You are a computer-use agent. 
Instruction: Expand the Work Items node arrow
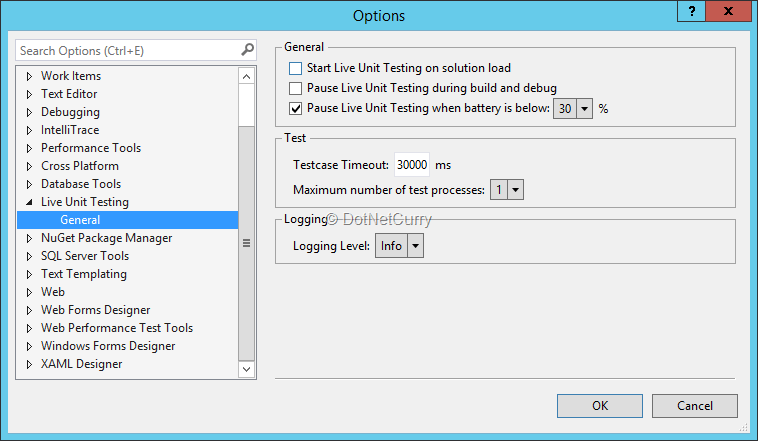click(29, 76)
